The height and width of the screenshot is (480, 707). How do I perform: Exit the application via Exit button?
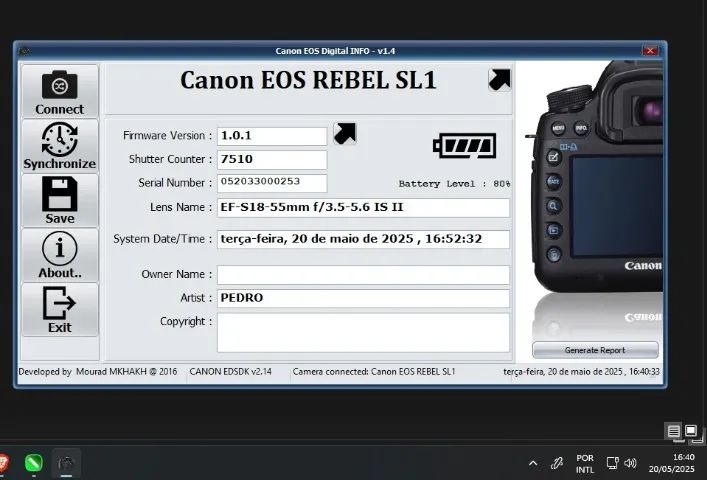pos(60,310)
